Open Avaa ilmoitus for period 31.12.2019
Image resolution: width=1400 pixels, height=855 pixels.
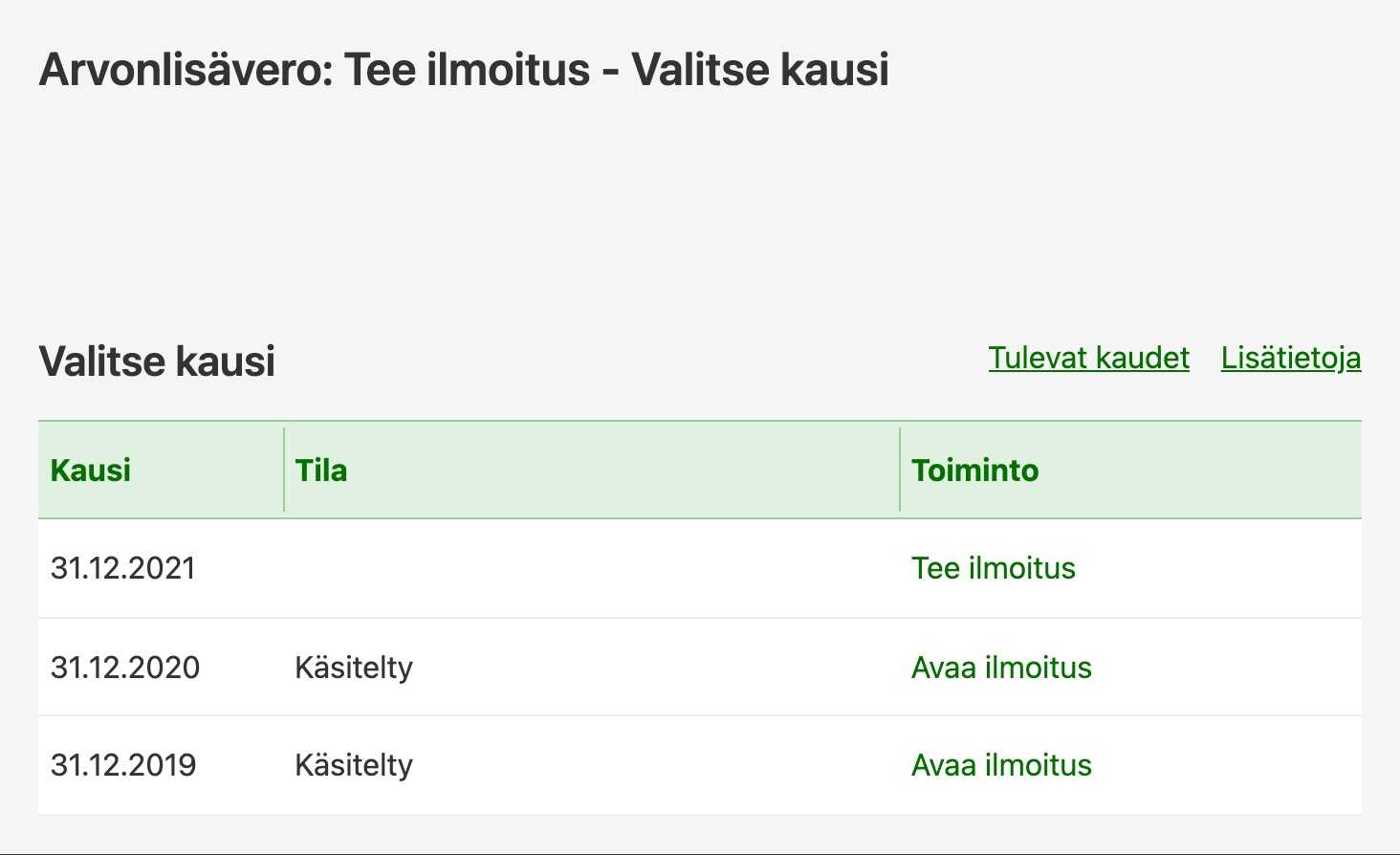point(1001,765)
